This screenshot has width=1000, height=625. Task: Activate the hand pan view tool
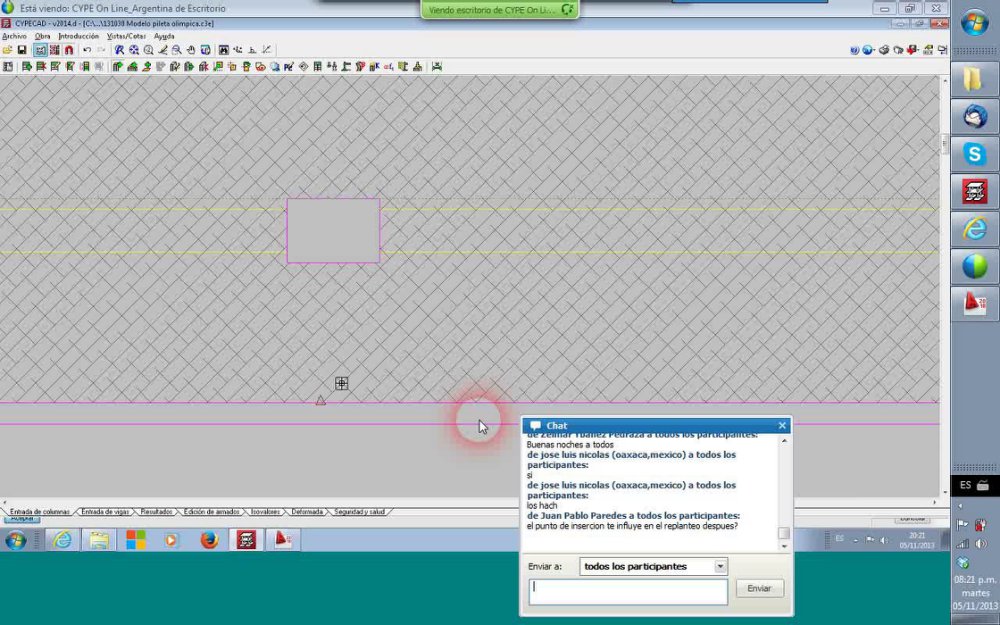[191, 50]
